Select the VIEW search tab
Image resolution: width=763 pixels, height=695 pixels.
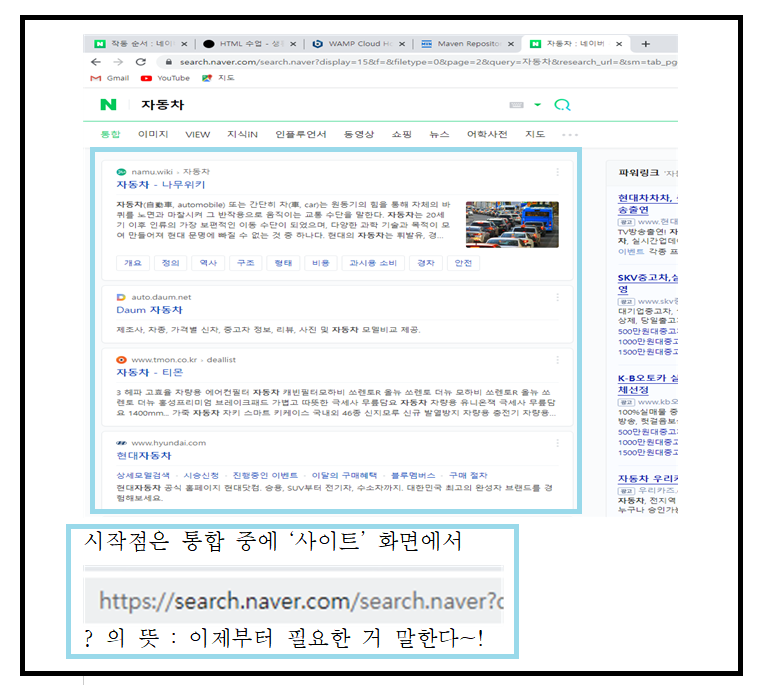(198, 134)
